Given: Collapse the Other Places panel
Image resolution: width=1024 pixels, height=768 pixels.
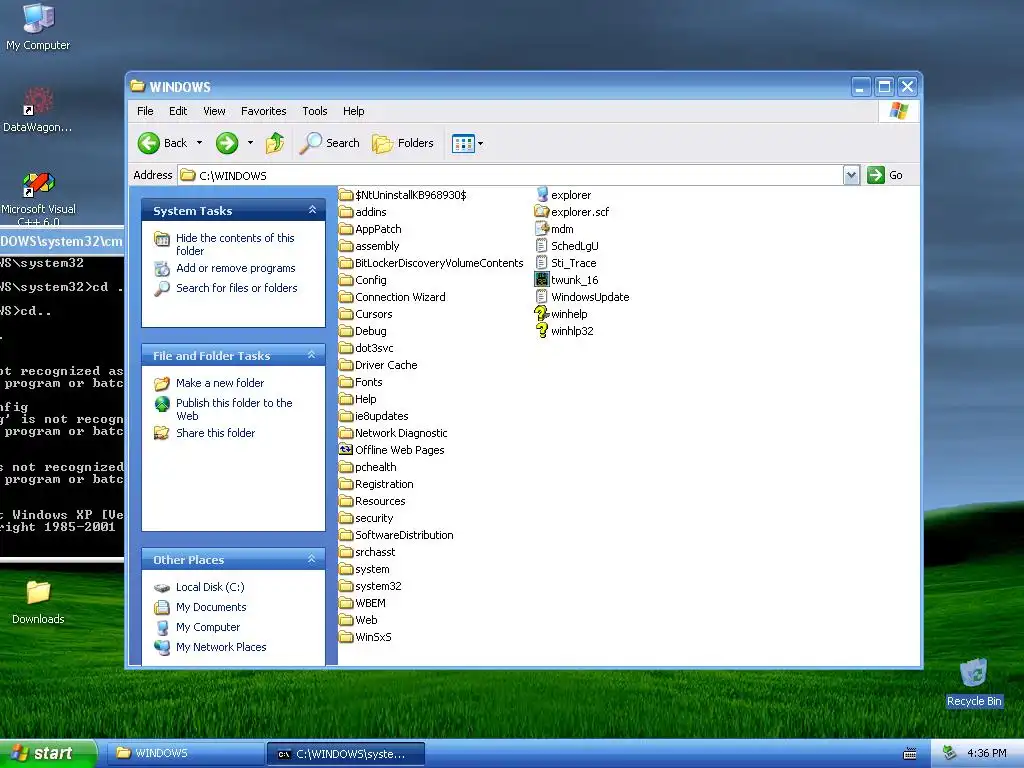Looking at the screenshot, I should pyautogui.click(x=312, y=559).
